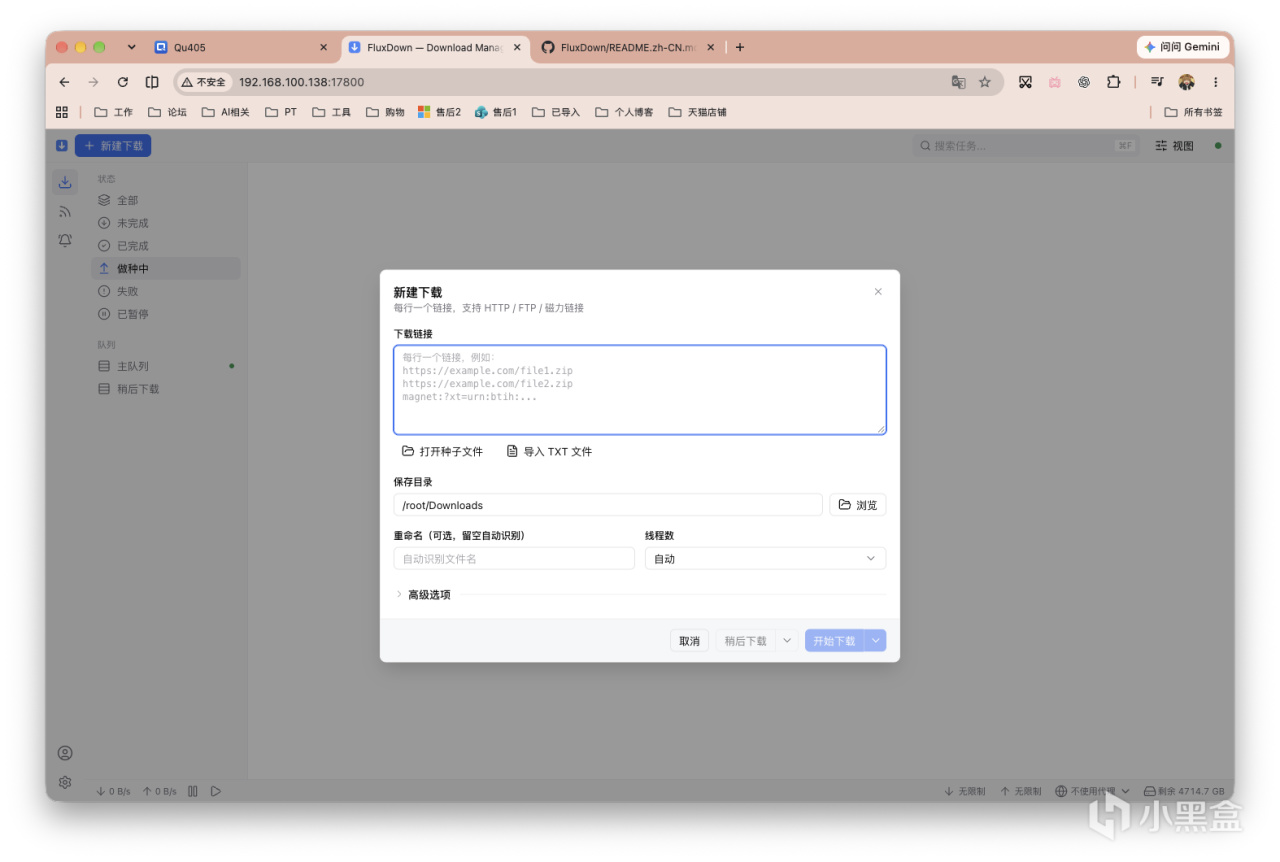
Task: Bookmark this page with the star icon
Action: [x=985, y=82]
